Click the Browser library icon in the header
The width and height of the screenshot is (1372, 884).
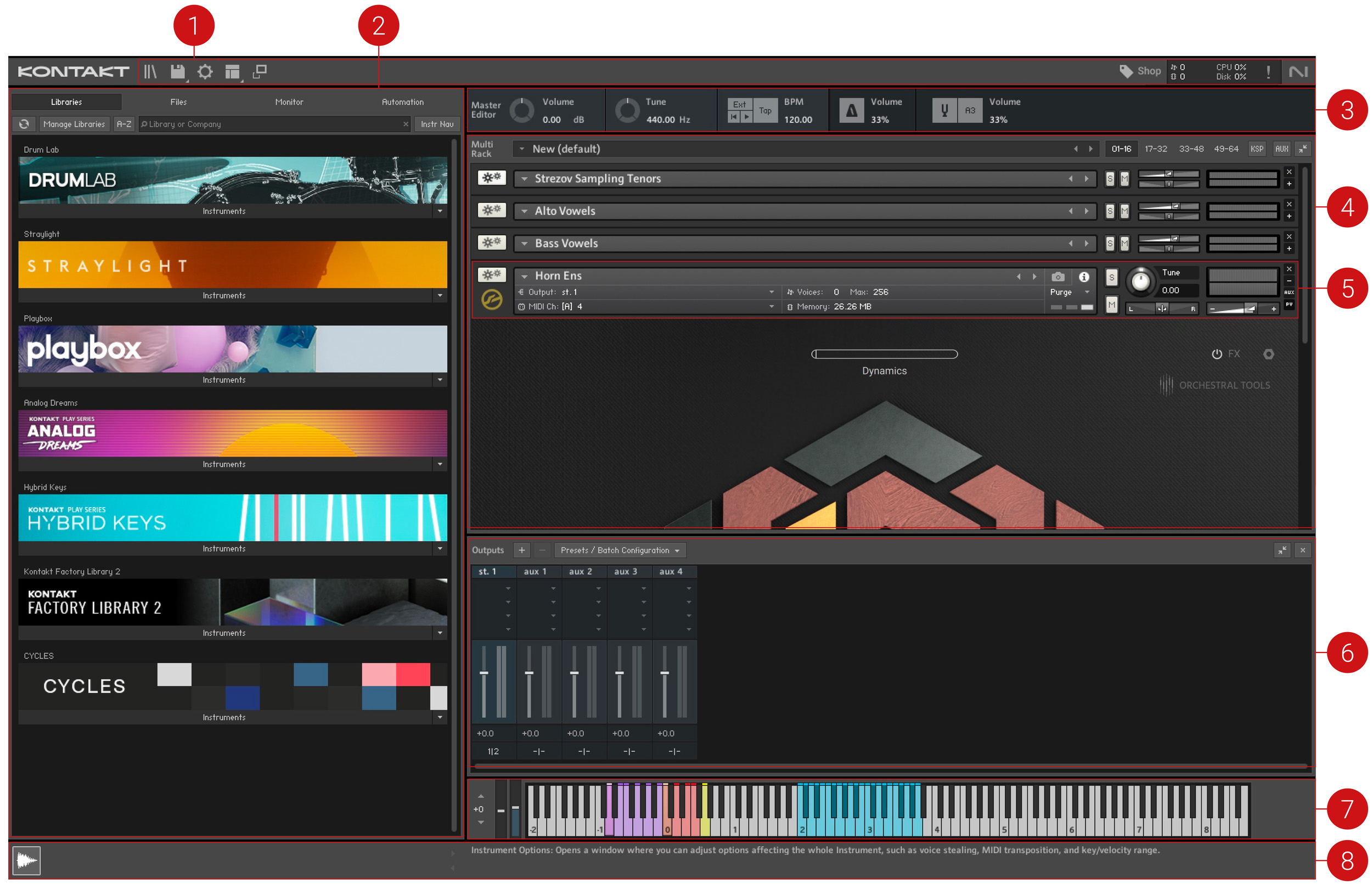click(150, 72)
